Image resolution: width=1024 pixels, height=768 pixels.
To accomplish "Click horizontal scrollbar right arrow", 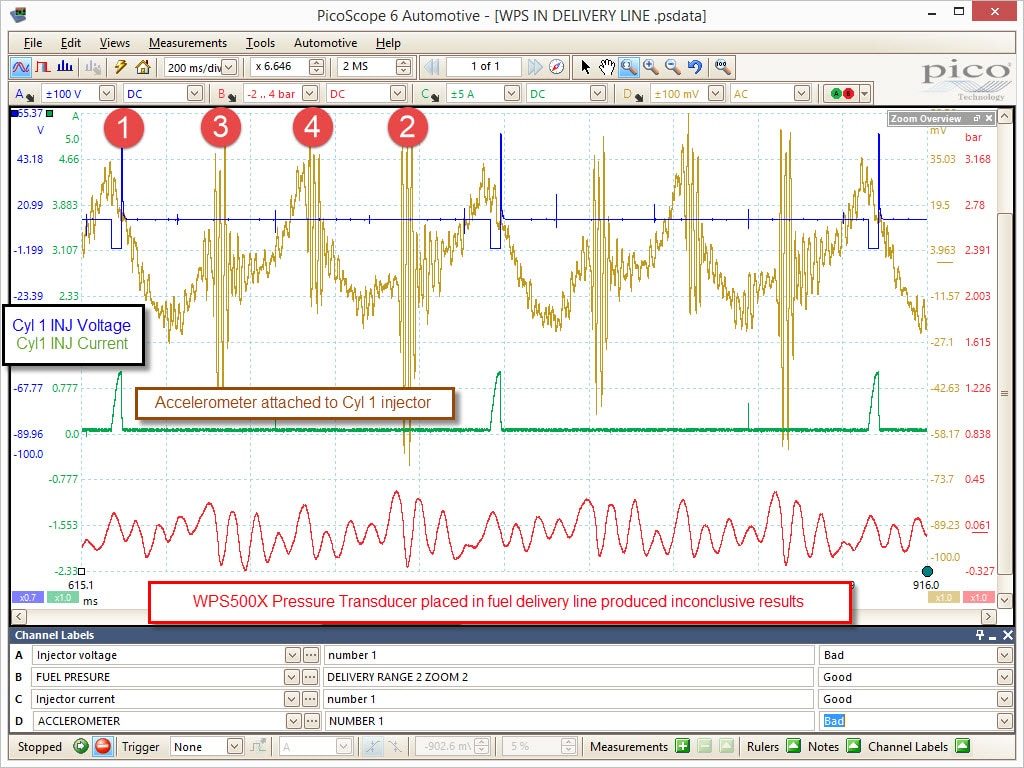I will [989, 616].
